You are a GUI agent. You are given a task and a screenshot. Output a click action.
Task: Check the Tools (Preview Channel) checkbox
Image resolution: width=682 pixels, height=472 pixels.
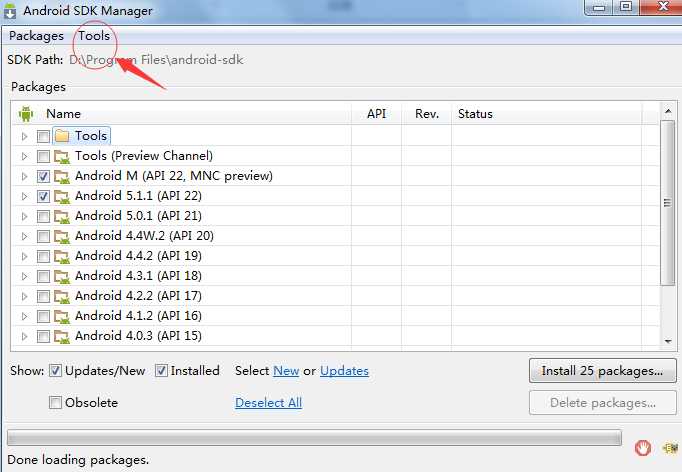click(x=43, y=157)
